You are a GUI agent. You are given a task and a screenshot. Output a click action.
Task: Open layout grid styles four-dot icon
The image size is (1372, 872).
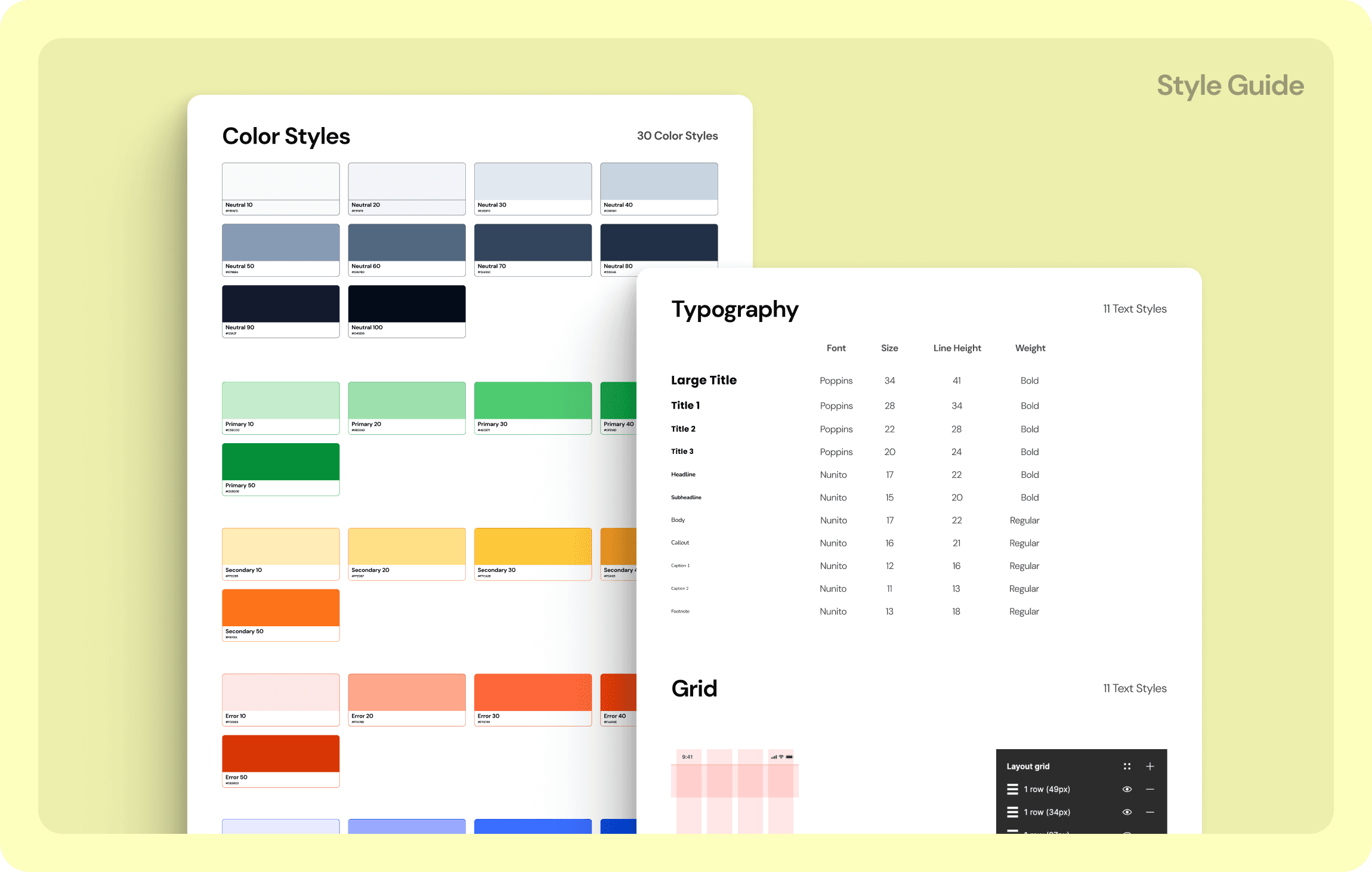pyautogui.click(x=1127, y=766)
